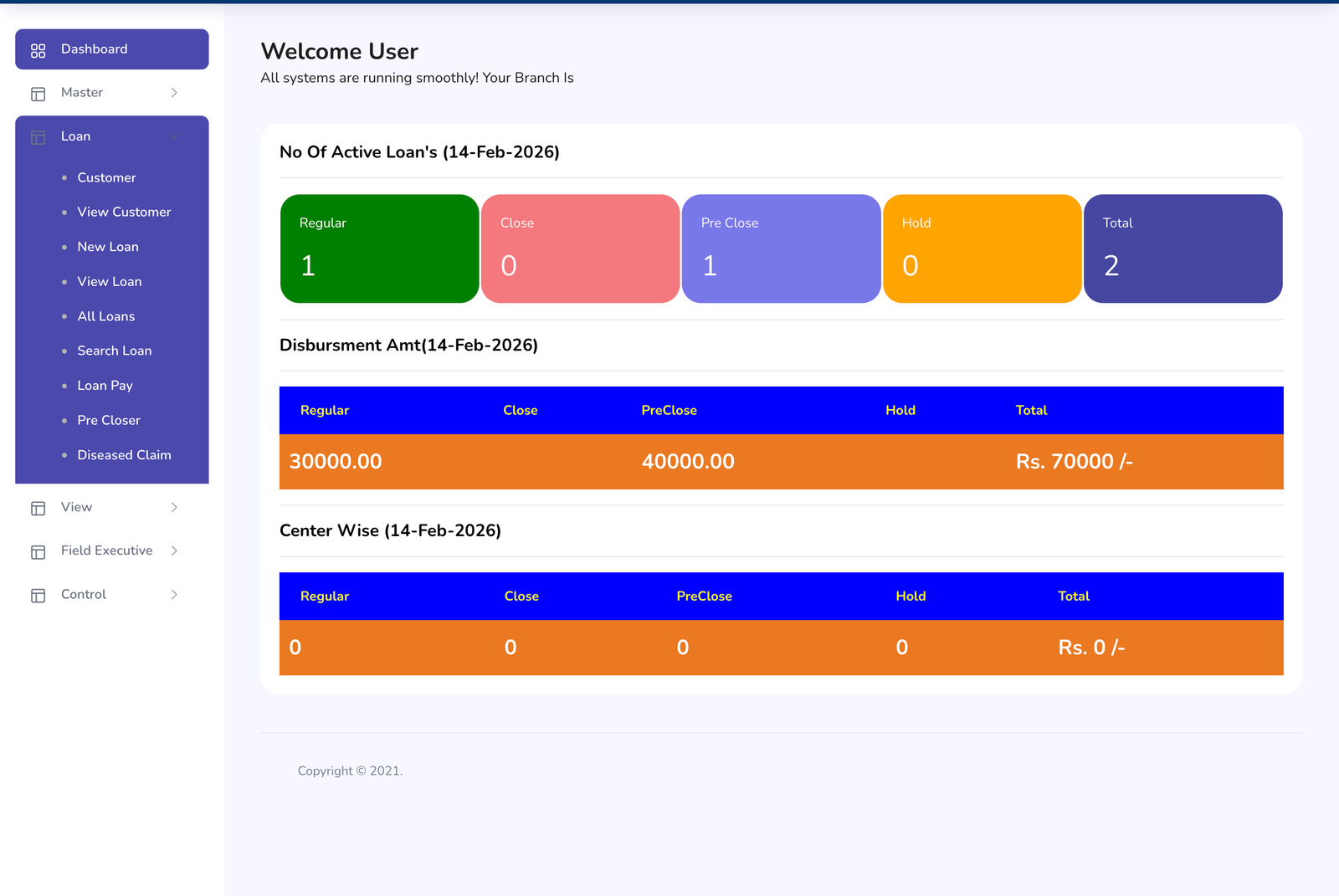Click the Control layout icon
Viewport: 1339px width, 896px height.
(x=38, y=596)
